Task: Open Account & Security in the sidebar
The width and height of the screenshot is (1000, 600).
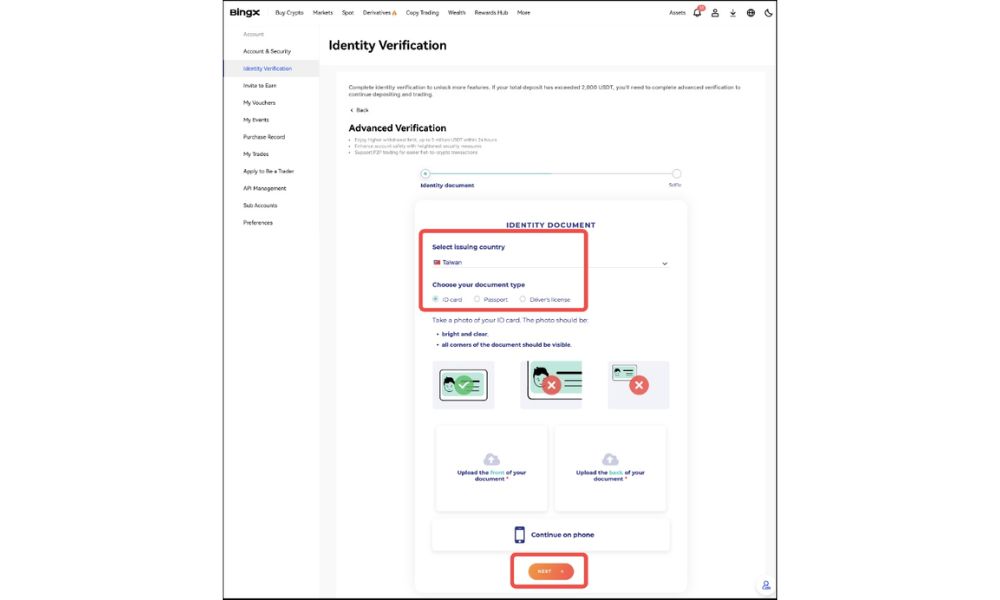Action: tap(267, 51)
